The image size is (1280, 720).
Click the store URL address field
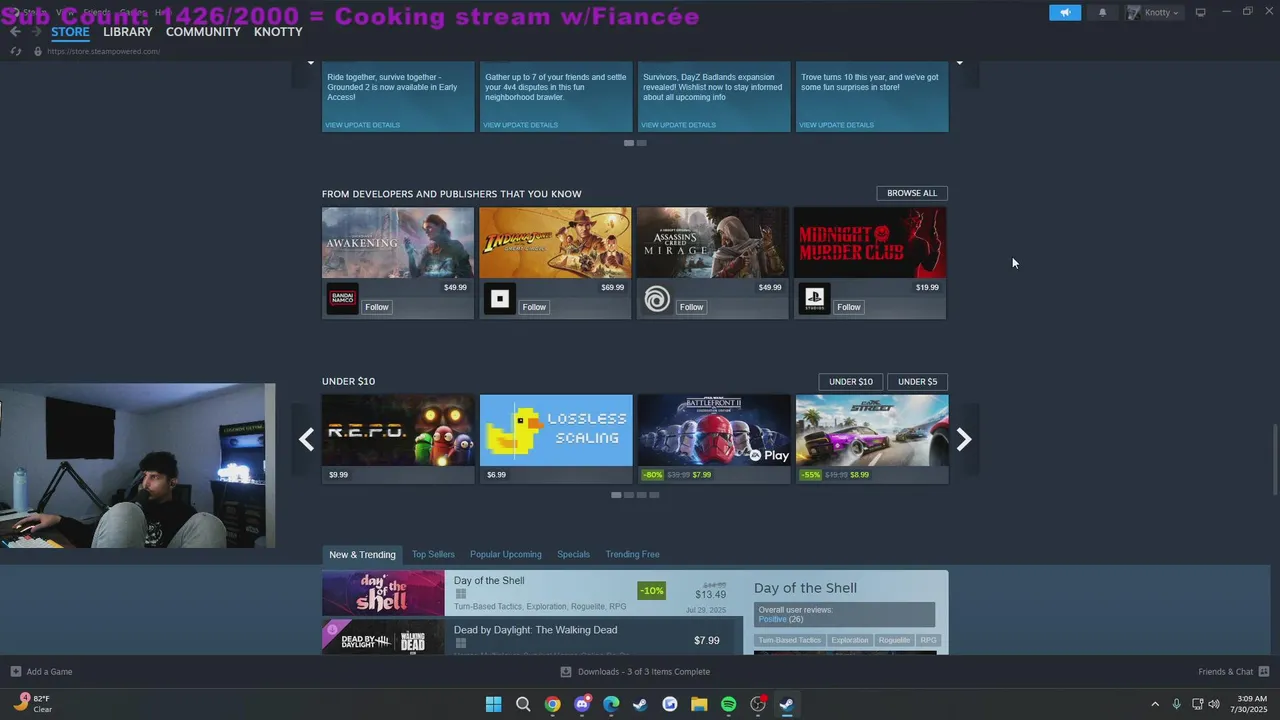[x=103, y=51]
